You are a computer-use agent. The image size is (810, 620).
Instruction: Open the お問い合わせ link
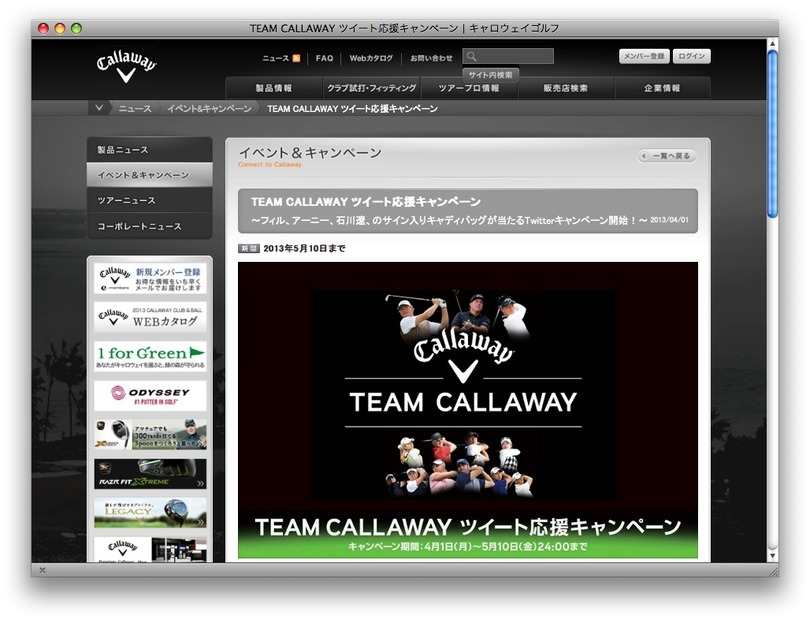click(x=431, y=58)
